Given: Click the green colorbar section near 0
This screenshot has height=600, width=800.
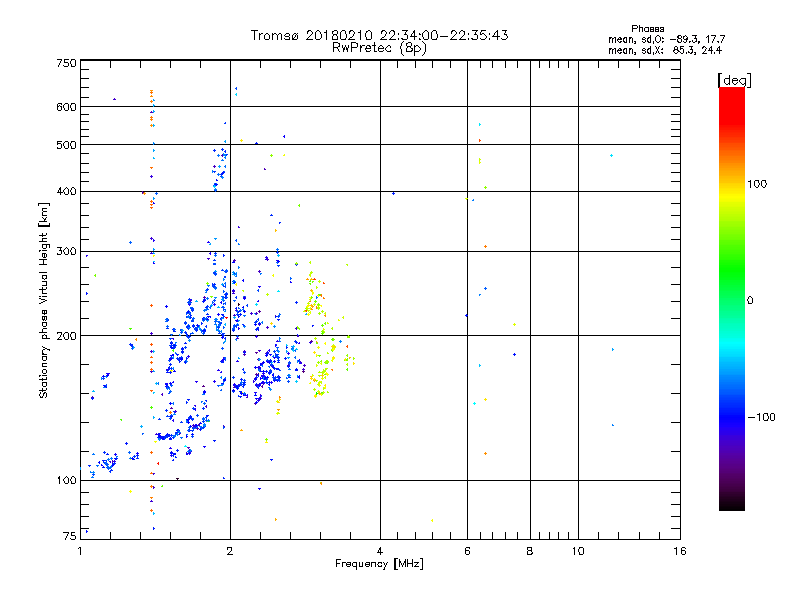Looking at the screenshot, I should click(732, 286).
